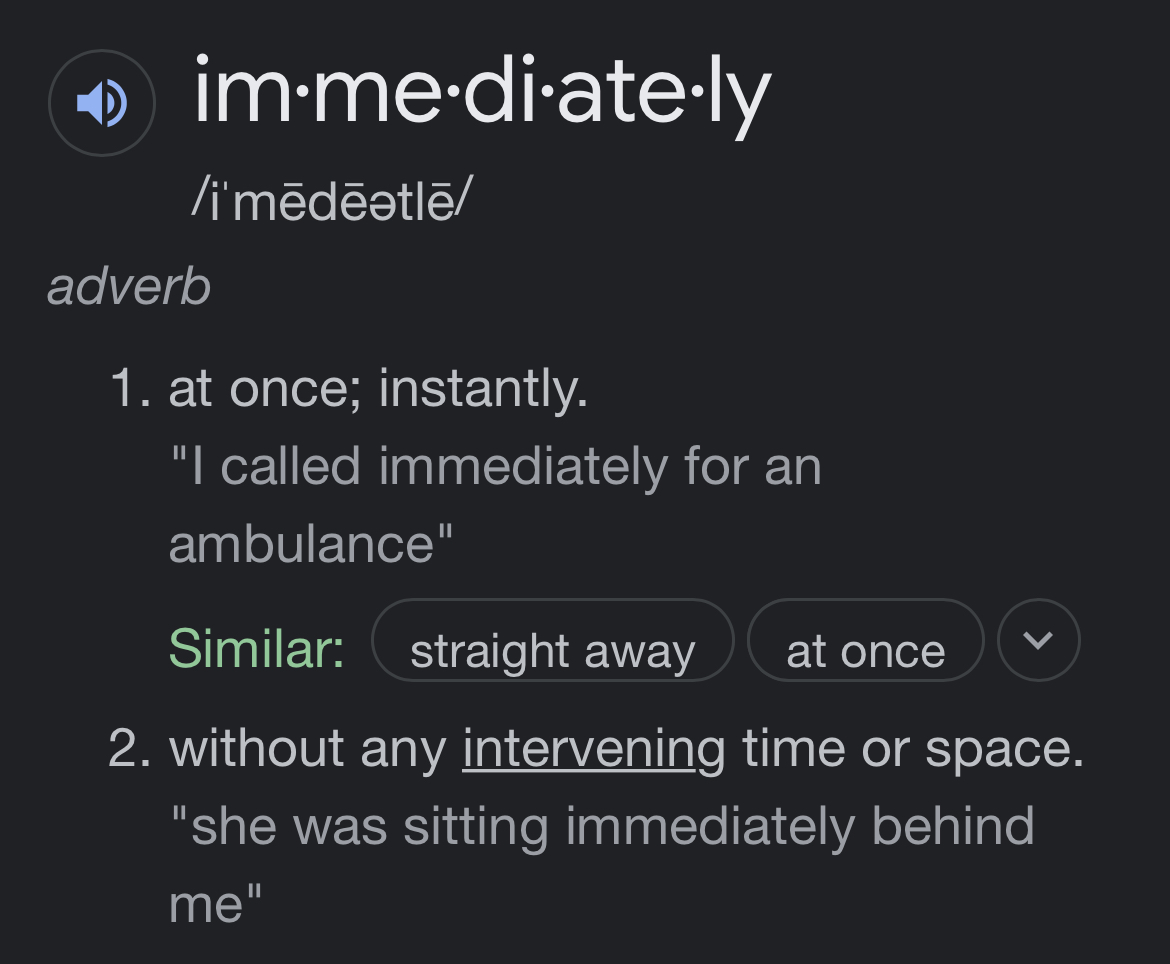Click the phonetic spelling under the headword
The height and width of the screenshot is (964, 1170).
pyautogui.click(x=330, y=204)
